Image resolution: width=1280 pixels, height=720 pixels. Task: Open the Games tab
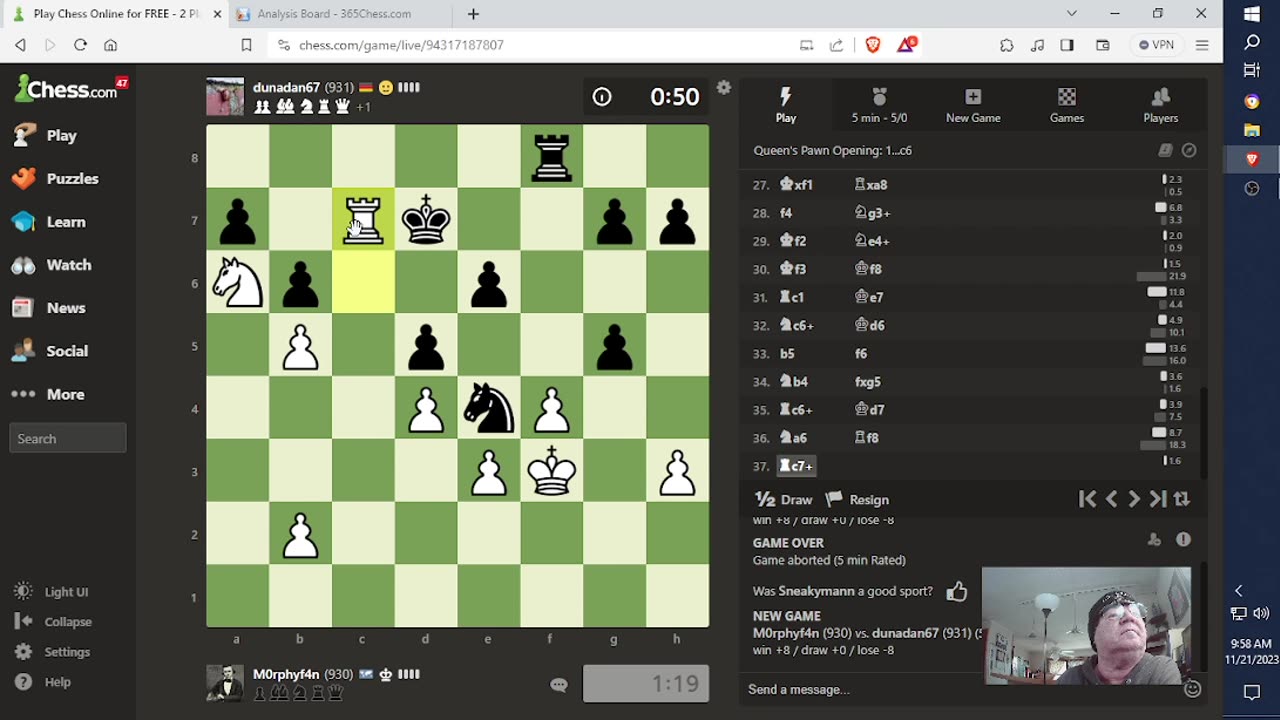pos(1067,105)
